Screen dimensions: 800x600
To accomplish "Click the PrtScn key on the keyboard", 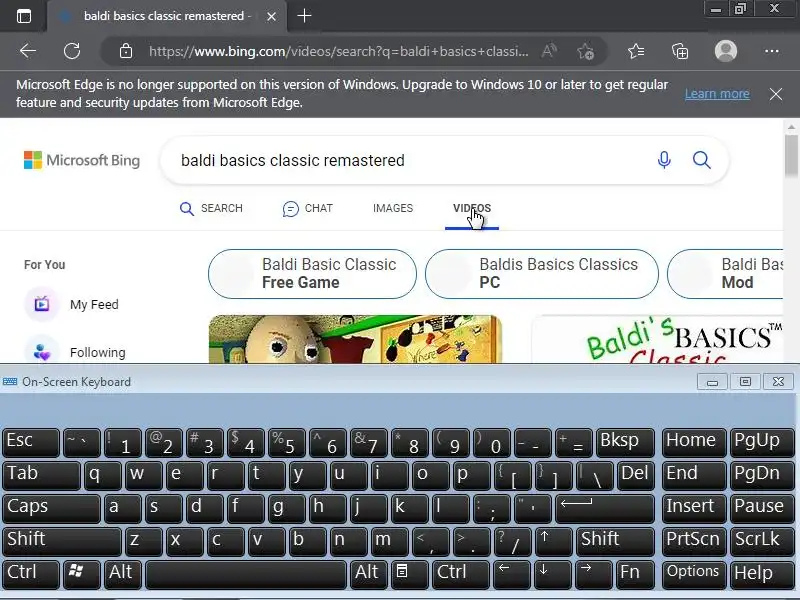I will [694, 541].
